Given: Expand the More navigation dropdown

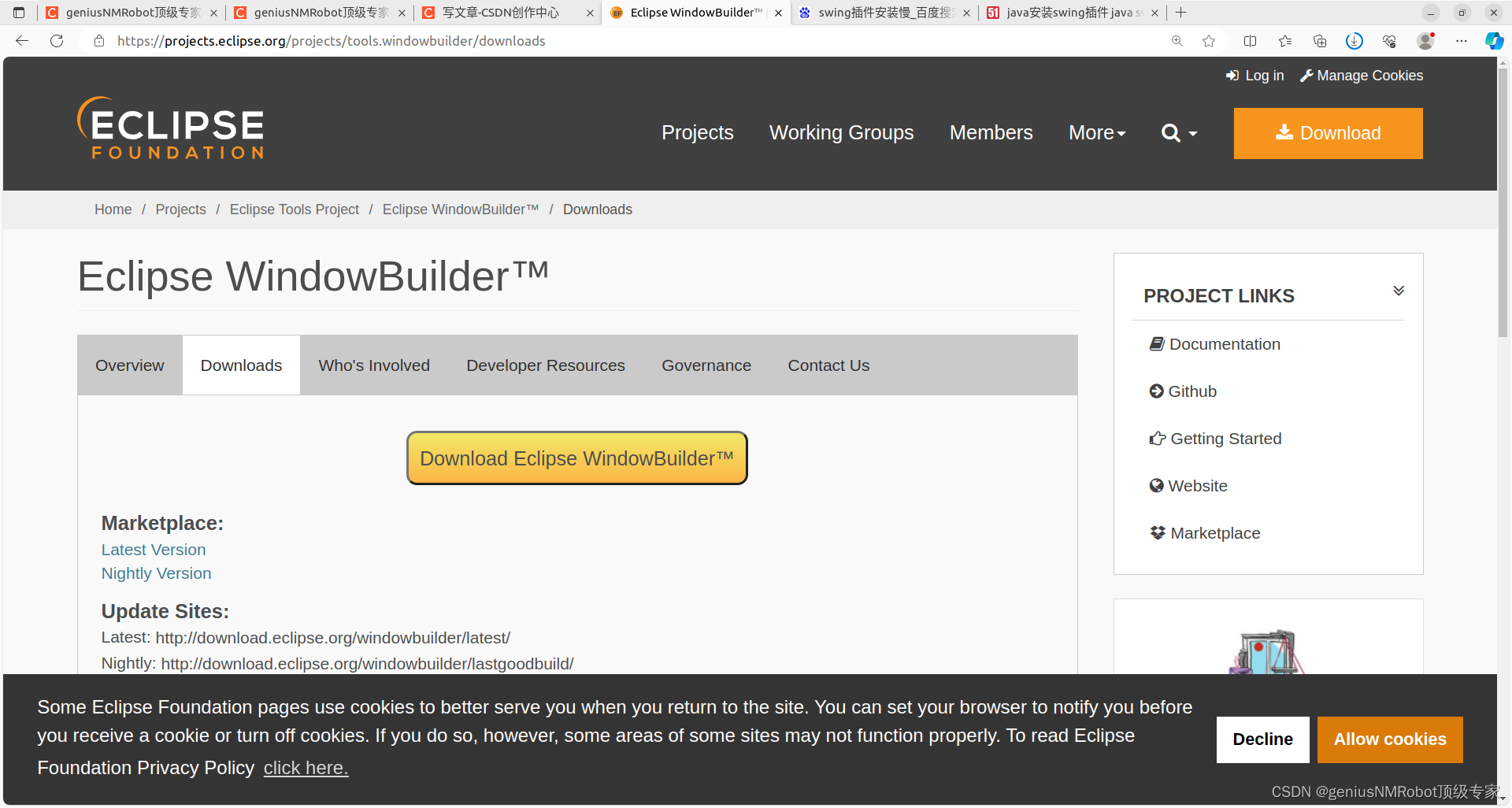Looking at the screenshot, I should click(x=1097, y=132).
